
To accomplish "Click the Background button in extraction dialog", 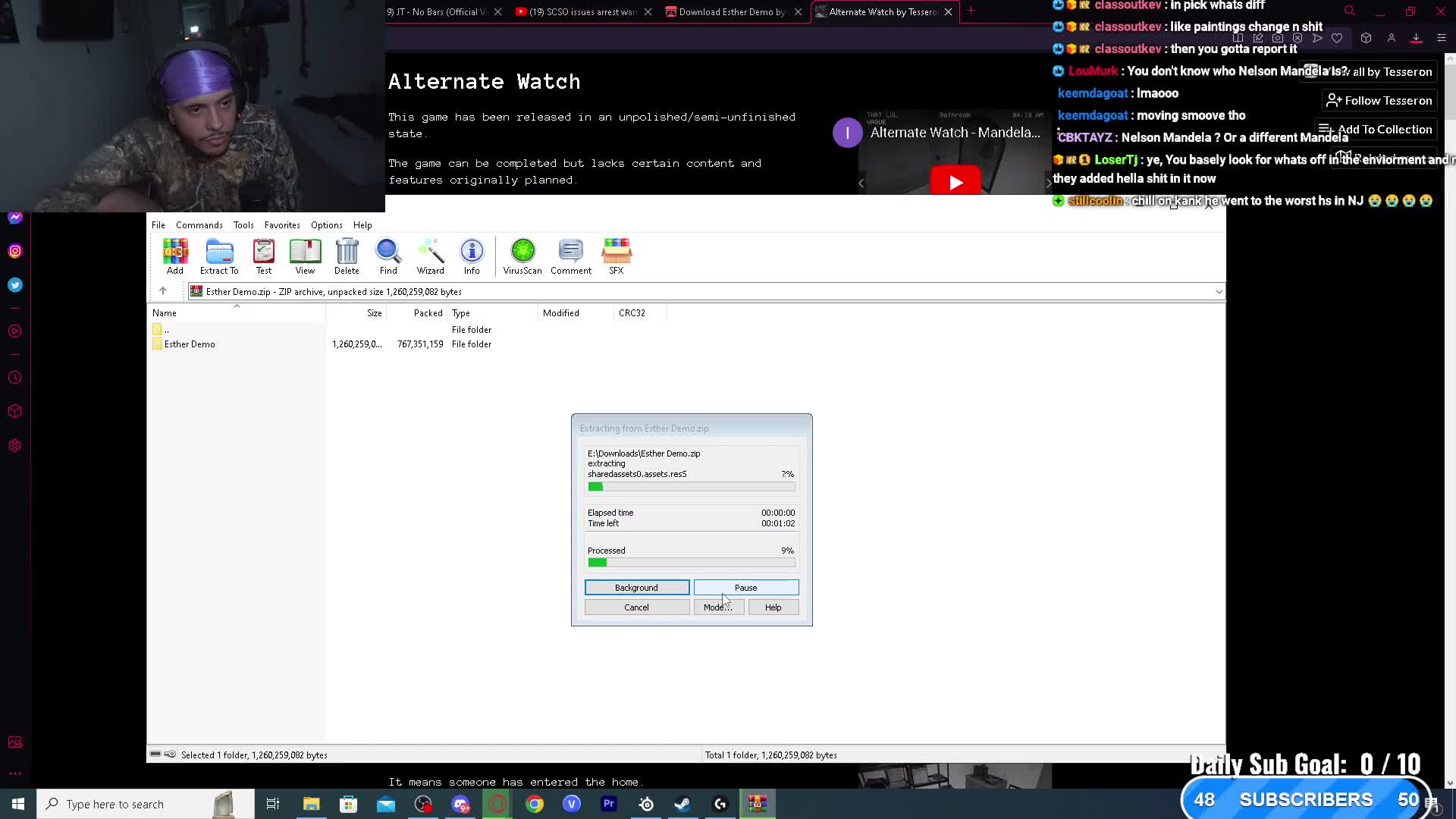I will coord(637,588).
